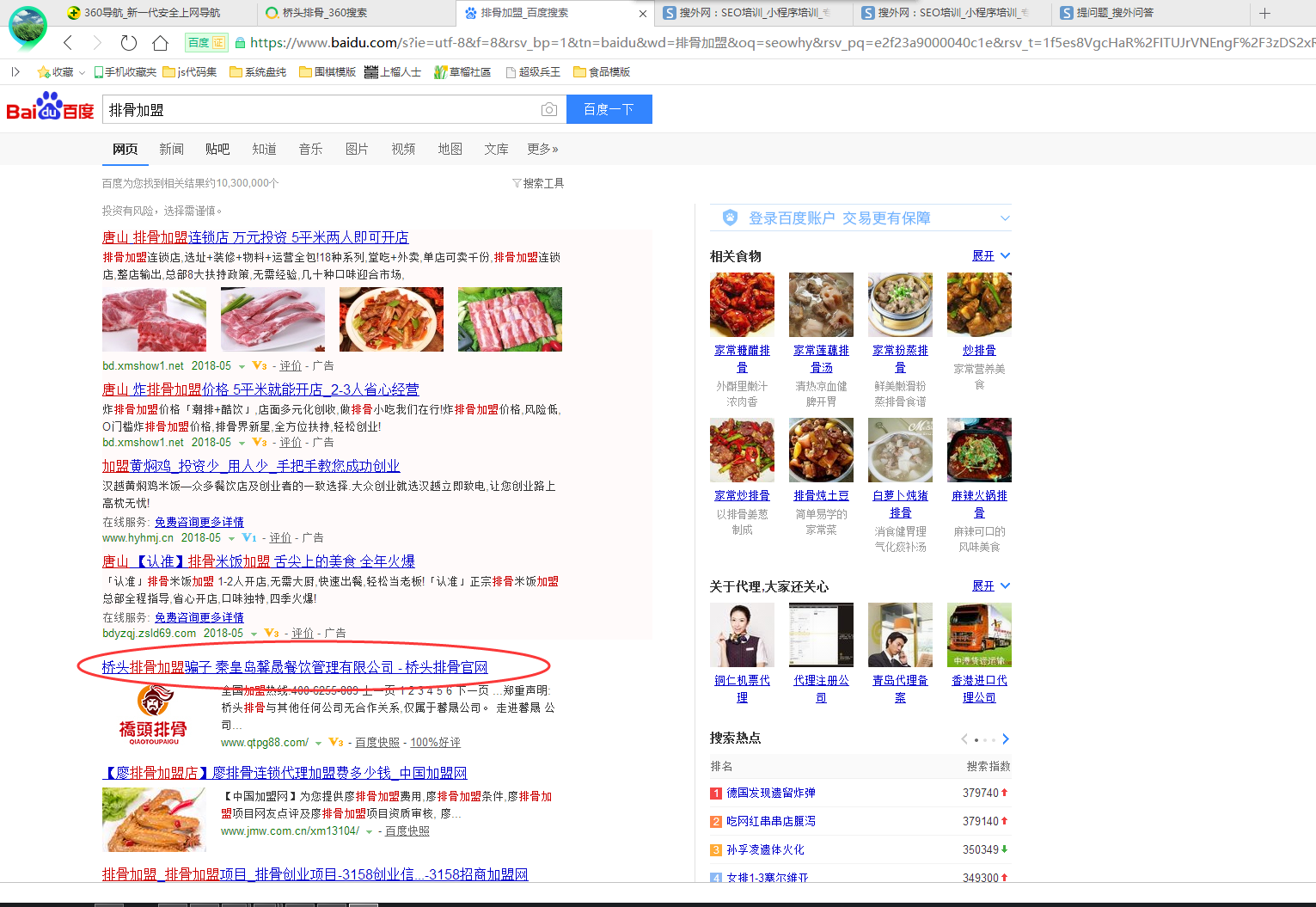Open the 排骨炖土豆 link
1316x907 pixels.
pyautogui.click(x=821, y=496)
